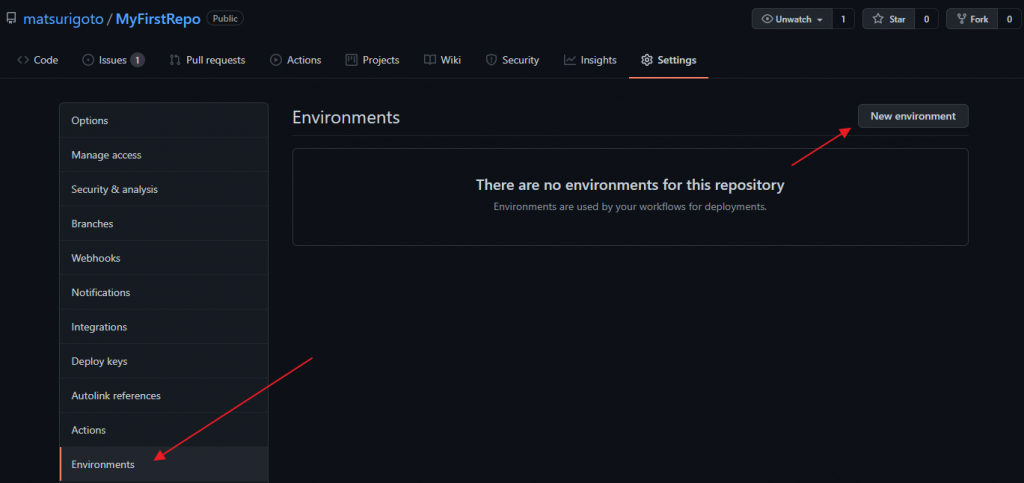The width and height of the screenshot is (1024, 483).
Task: Click the New environment button
Action: point(912,116)
